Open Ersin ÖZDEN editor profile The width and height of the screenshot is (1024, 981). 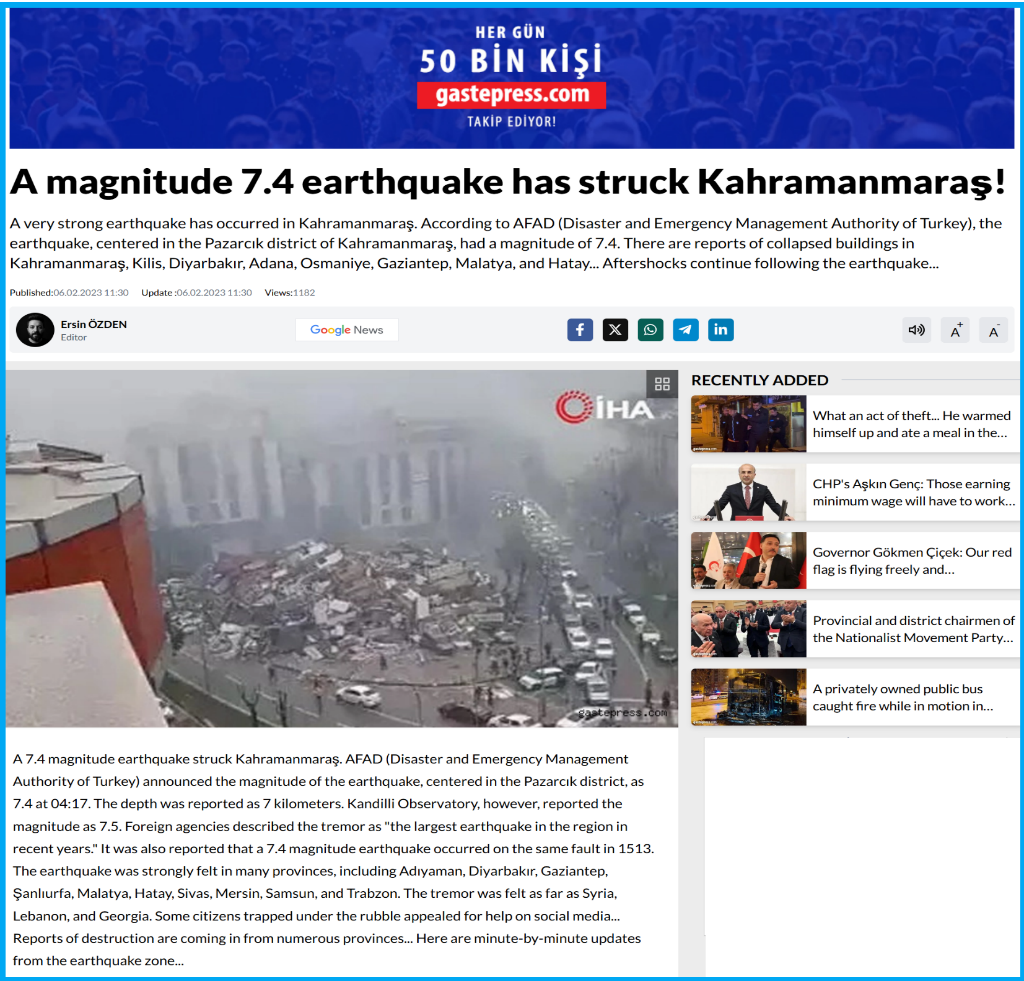93,325
